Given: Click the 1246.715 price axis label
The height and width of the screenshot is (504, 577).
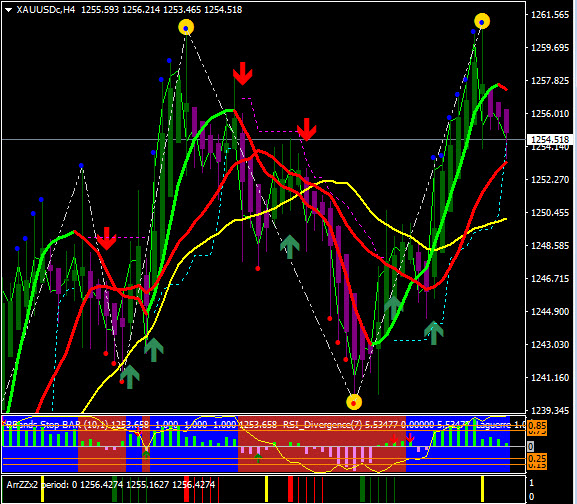Looking at the screenshot, I should point(550,278).
